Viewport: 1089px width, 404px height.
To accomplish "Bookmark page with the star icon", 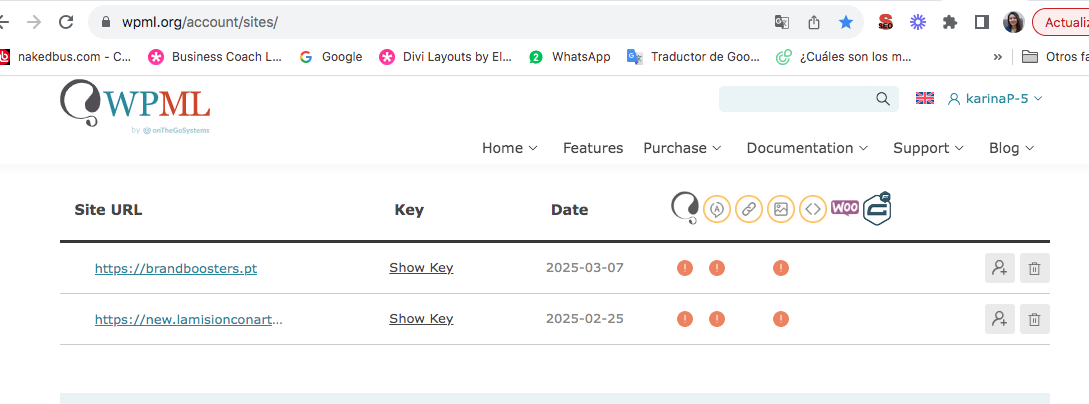I will 845,22.
